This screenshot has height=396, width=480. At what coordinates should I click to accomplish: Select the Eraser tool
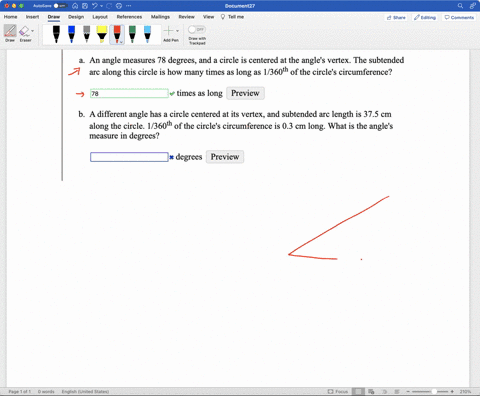(24, 33)
